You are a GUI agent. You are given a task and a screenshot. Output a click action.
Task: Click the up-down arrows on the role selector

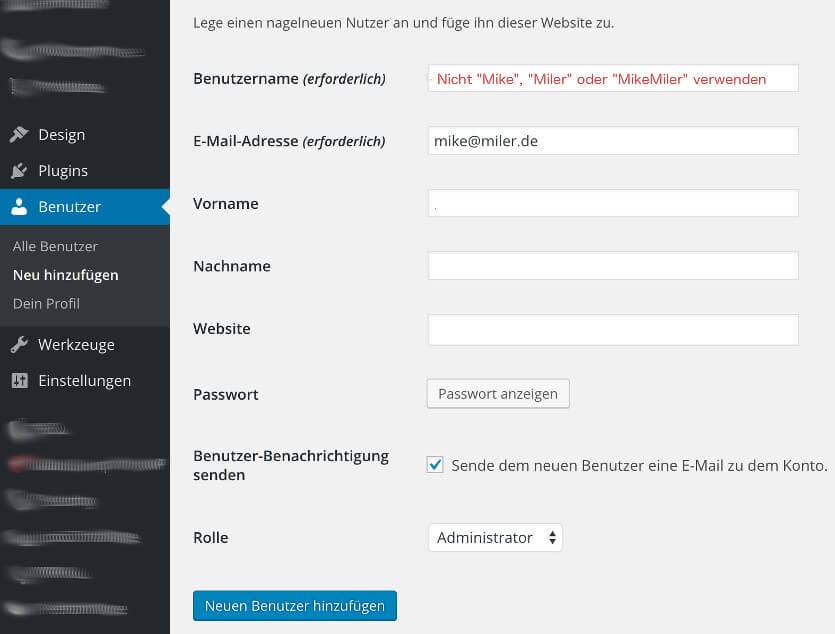552,537
